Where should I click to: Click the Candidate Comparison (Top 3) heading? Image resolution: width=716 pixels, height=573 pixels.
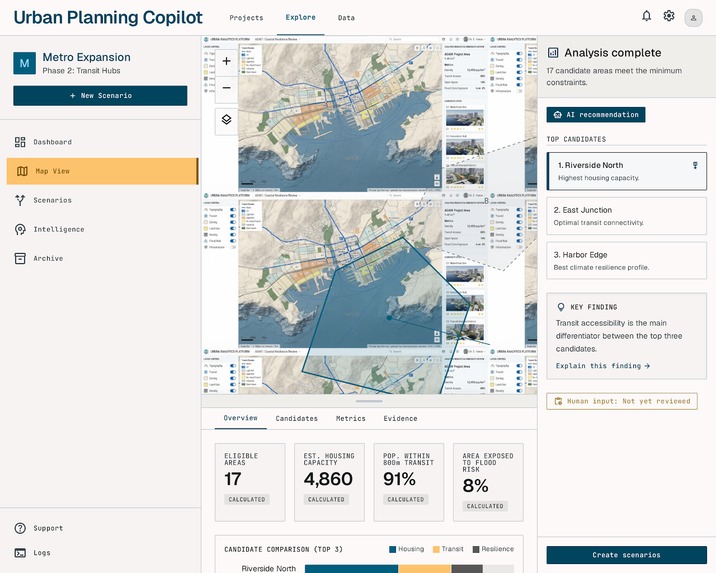(x=283, y=549)
